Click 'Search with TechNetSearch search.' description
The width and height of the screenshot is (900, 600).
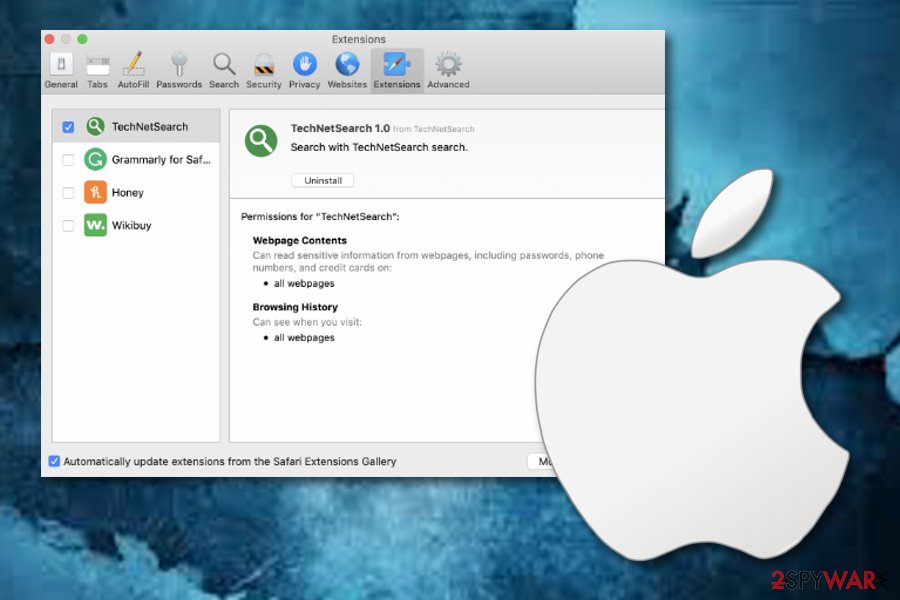click(379, 147)
